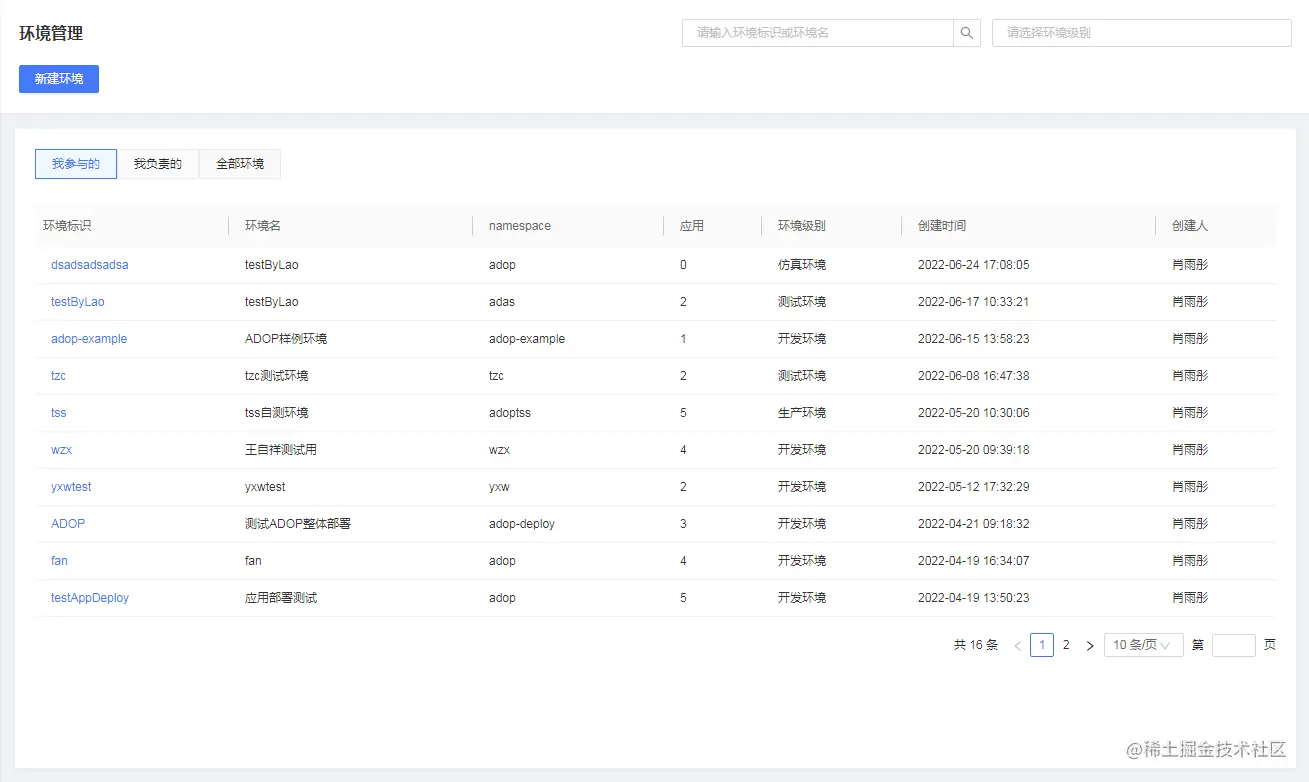Select page 2 in pagination

coord(1066,645)
